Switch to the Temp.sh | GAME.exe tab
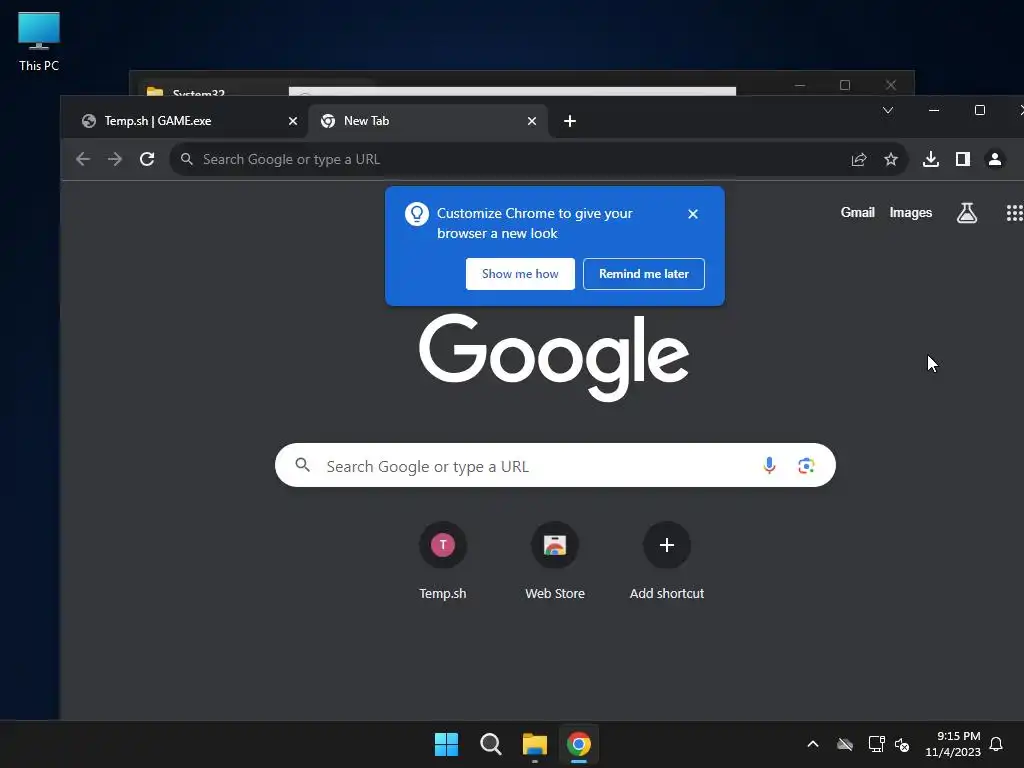This screenshot has width=1024, height=768. [186, 121]
